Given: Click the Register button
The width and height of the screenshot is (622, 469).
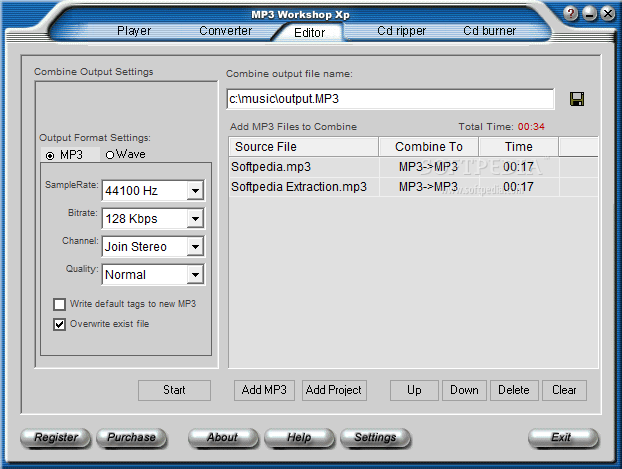Looking at the screenshot, I should (x=56, y=438).
